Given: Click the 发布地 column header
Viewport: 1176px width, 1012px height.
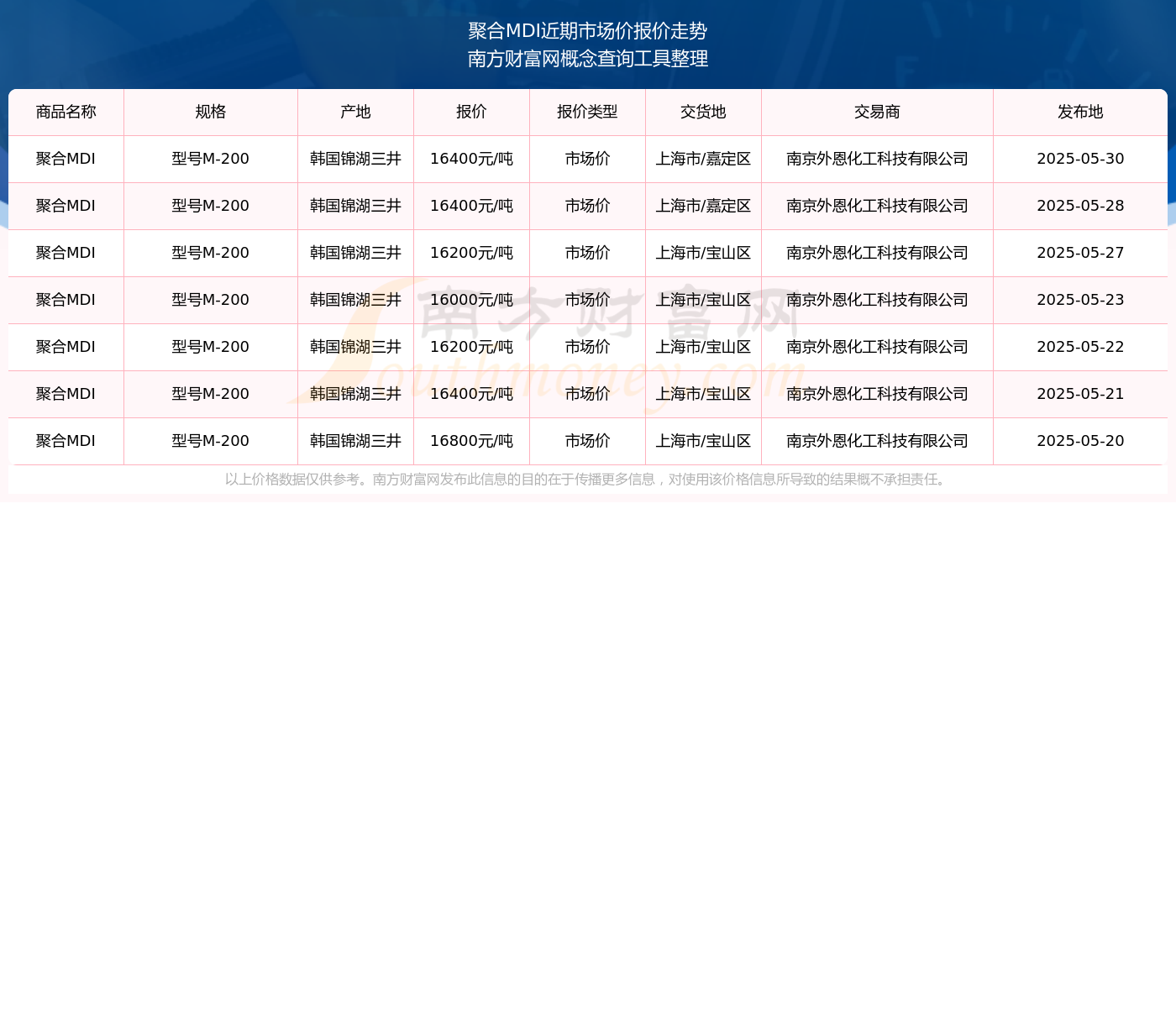Looking at the screenshot, I should [x=1081, y=112].
